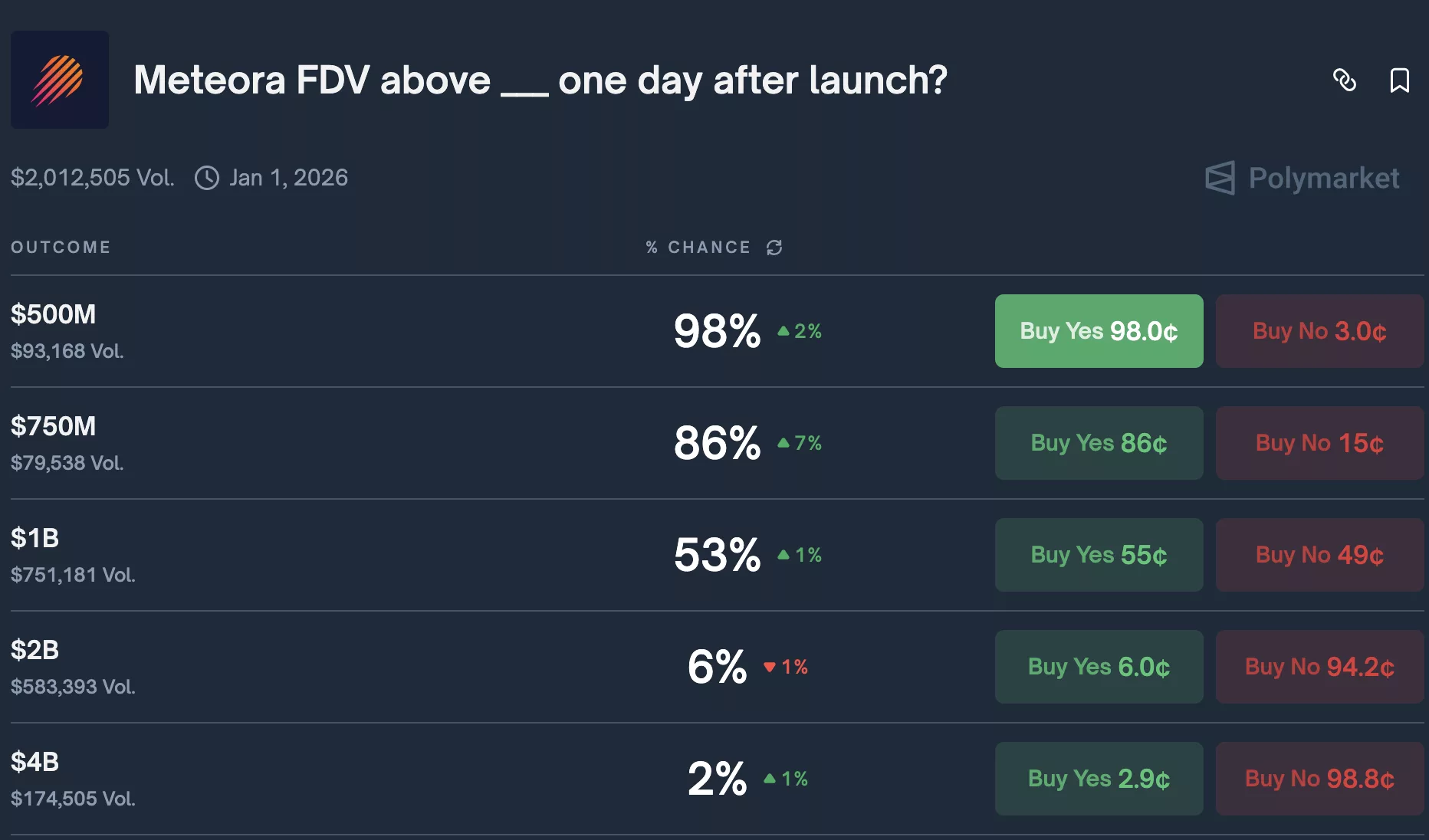Click the green up arrow next to 98%
Image resolution: width=1429 pixels, height=840 pixels.
click(x=783, y=331)
